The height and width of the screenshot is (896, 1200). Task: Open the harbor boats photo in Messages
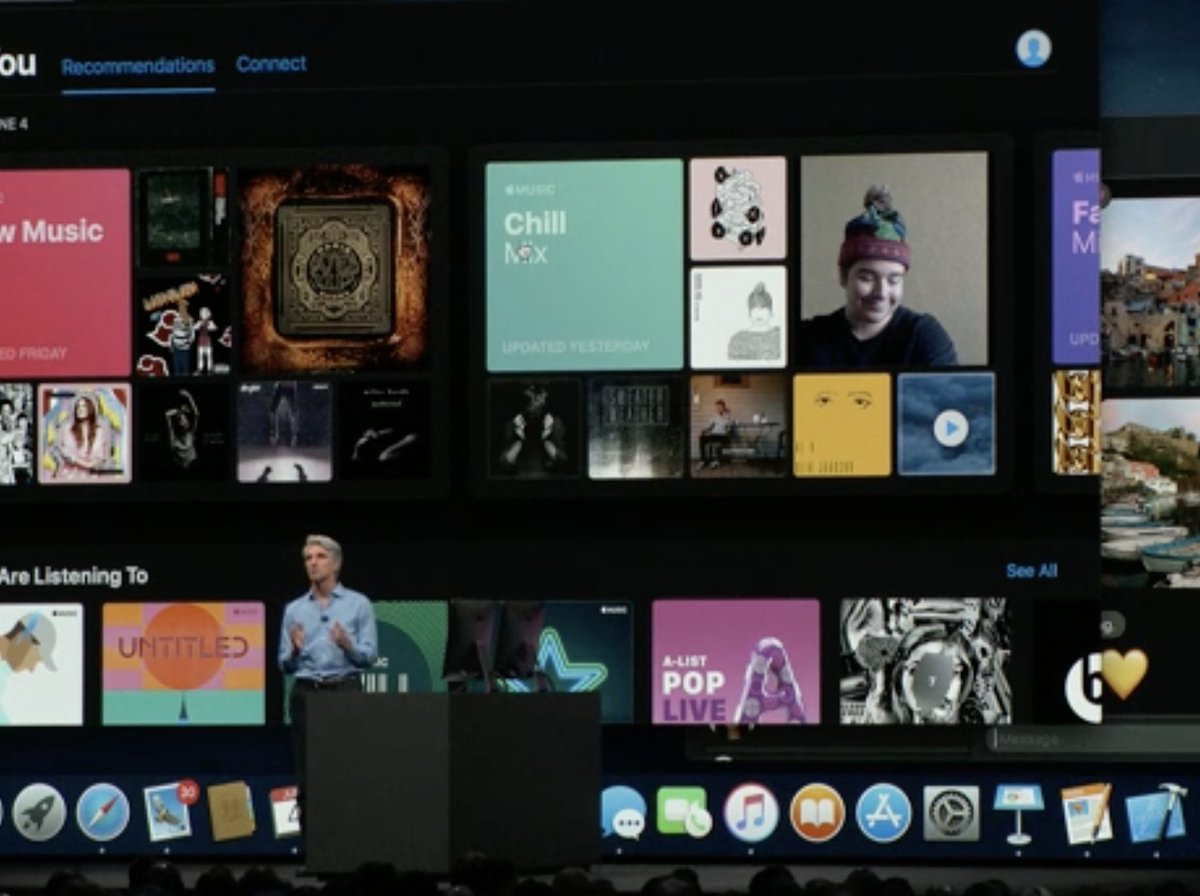point(1150,492)
